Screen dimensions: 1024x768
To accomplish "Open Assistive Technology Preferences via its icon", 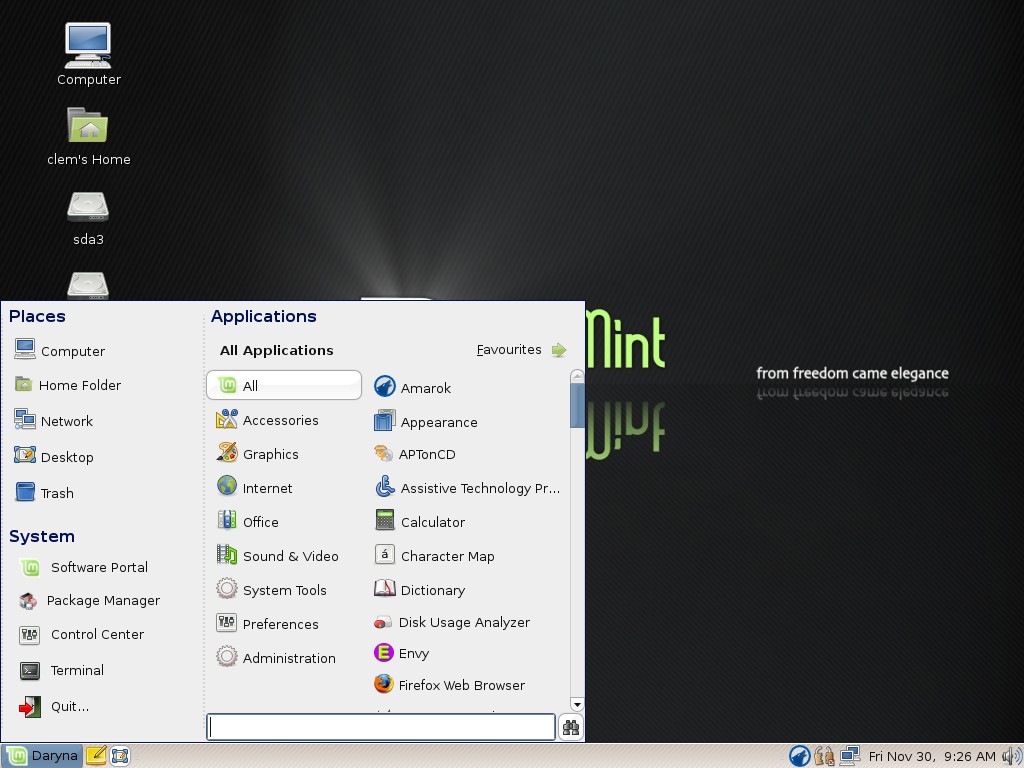I will click(x=385, y=487).
